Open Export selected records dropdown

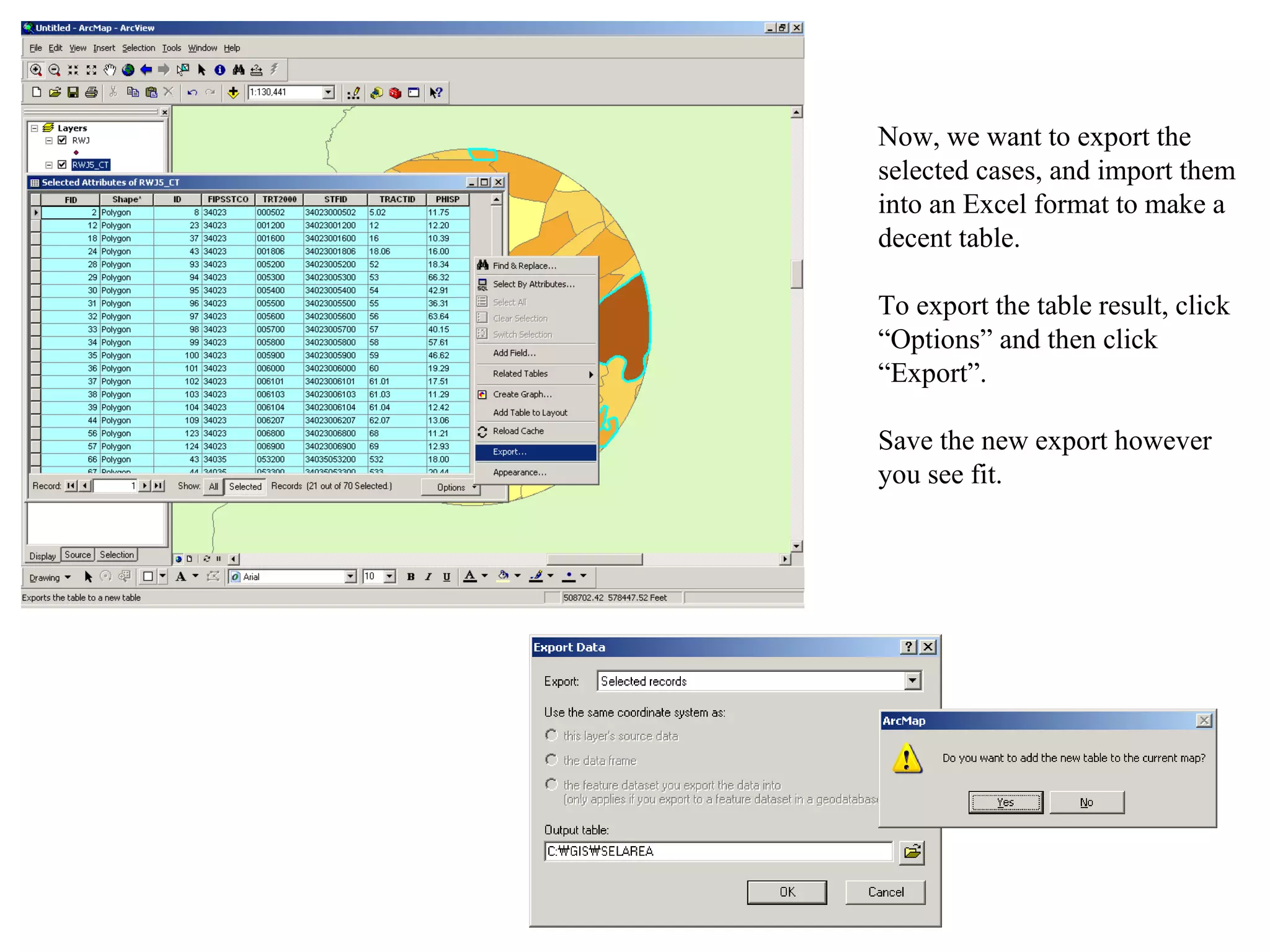pyautogui.click(x=912, y=681)
